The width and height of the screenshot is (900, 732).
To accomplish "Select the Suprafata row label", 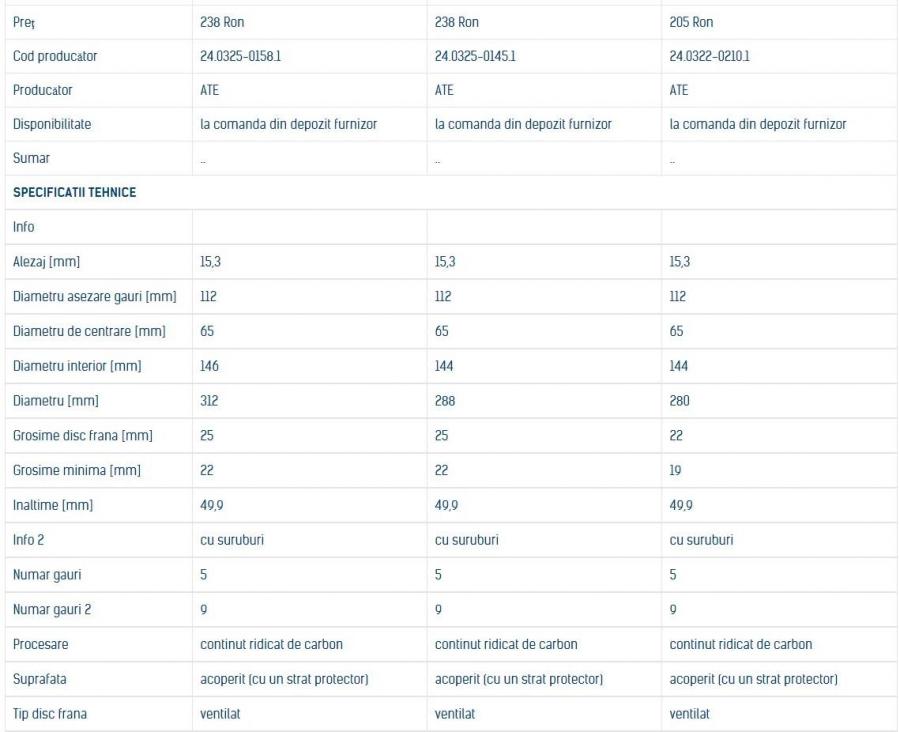I will (x=40, y=679).
